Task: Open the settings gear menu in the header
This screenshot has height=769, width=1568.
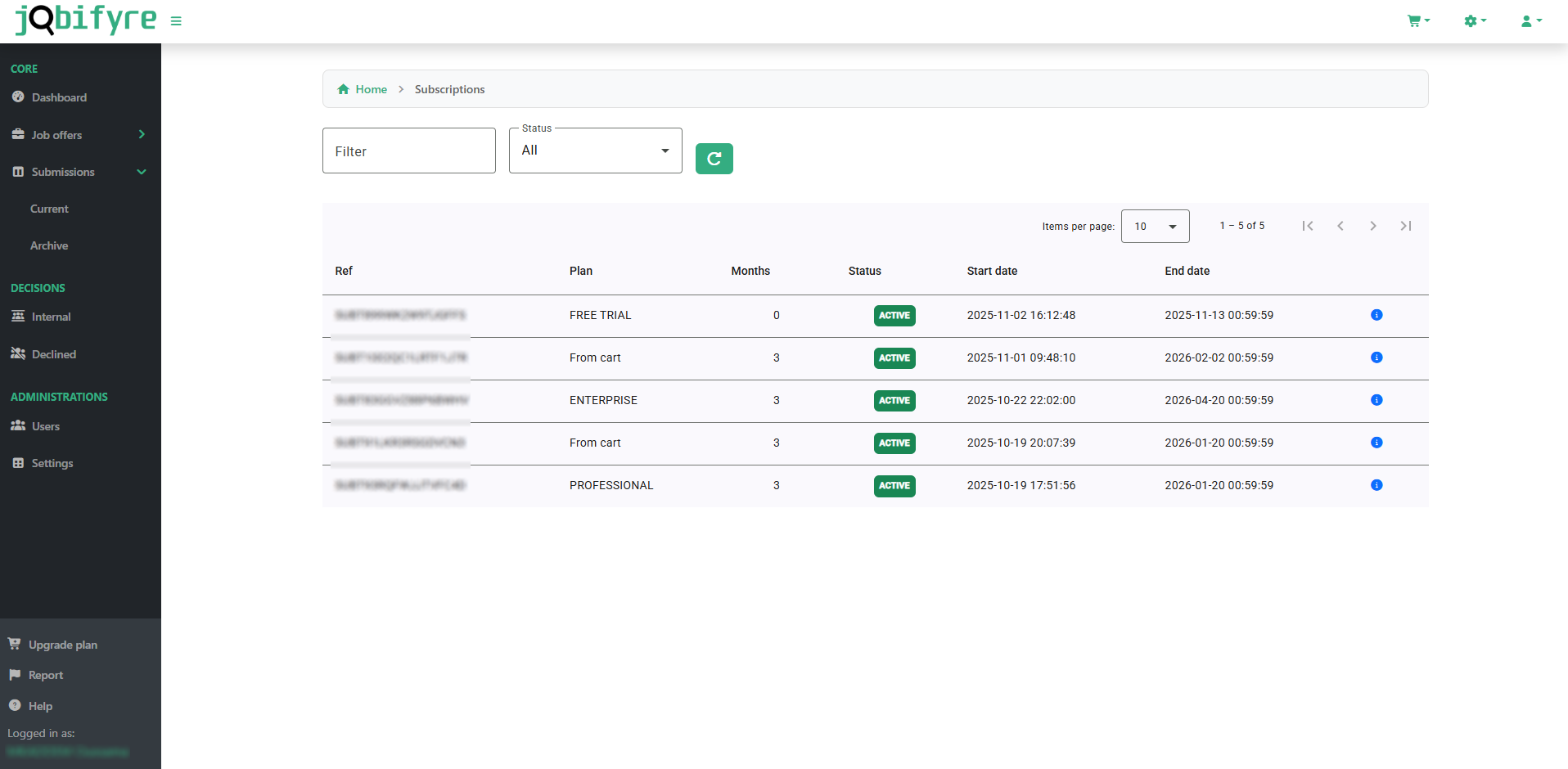Action: (x=1471, y=20)
